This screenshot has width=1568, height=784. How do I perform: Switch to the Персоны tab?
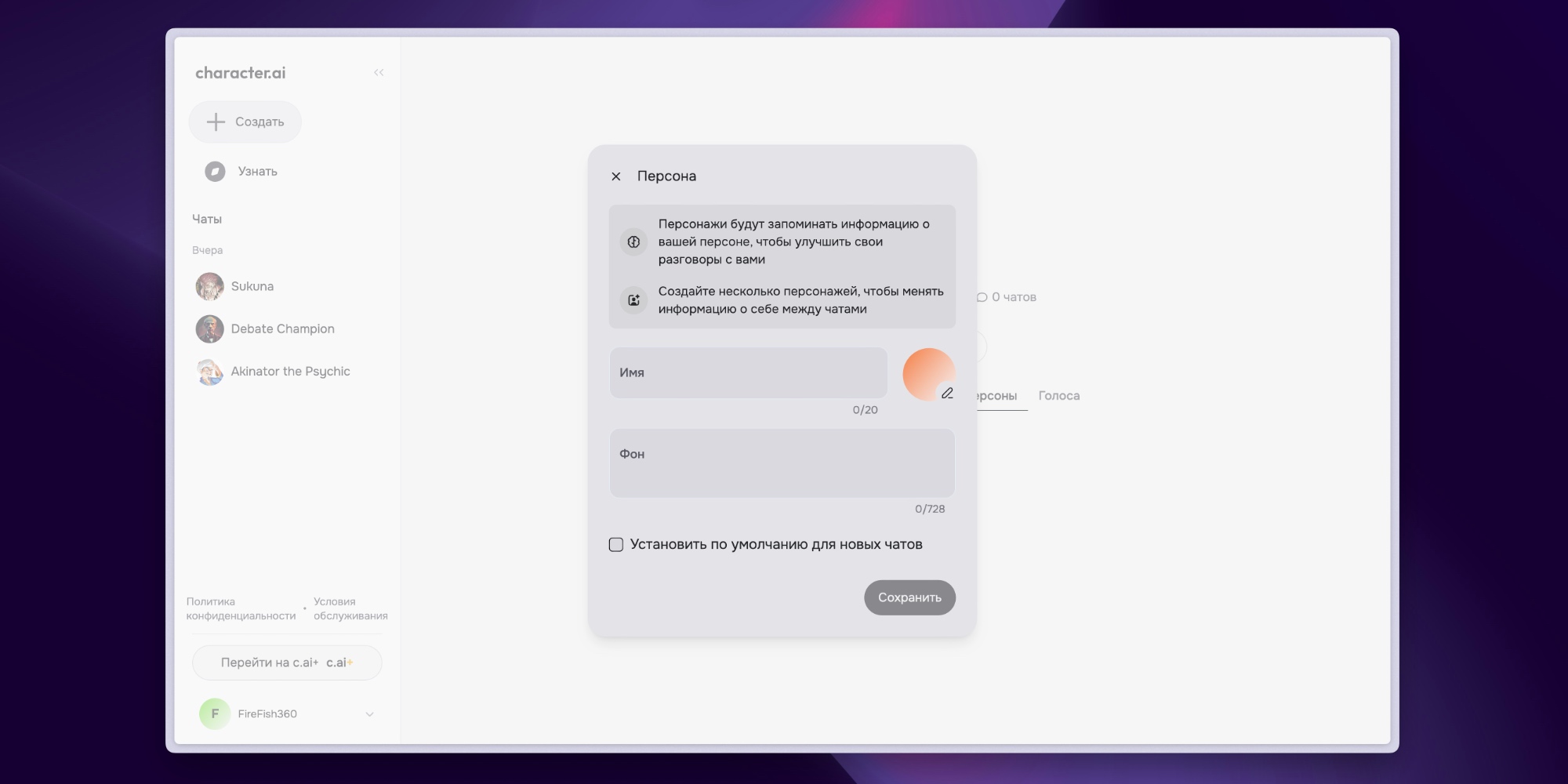click(998, 396)
